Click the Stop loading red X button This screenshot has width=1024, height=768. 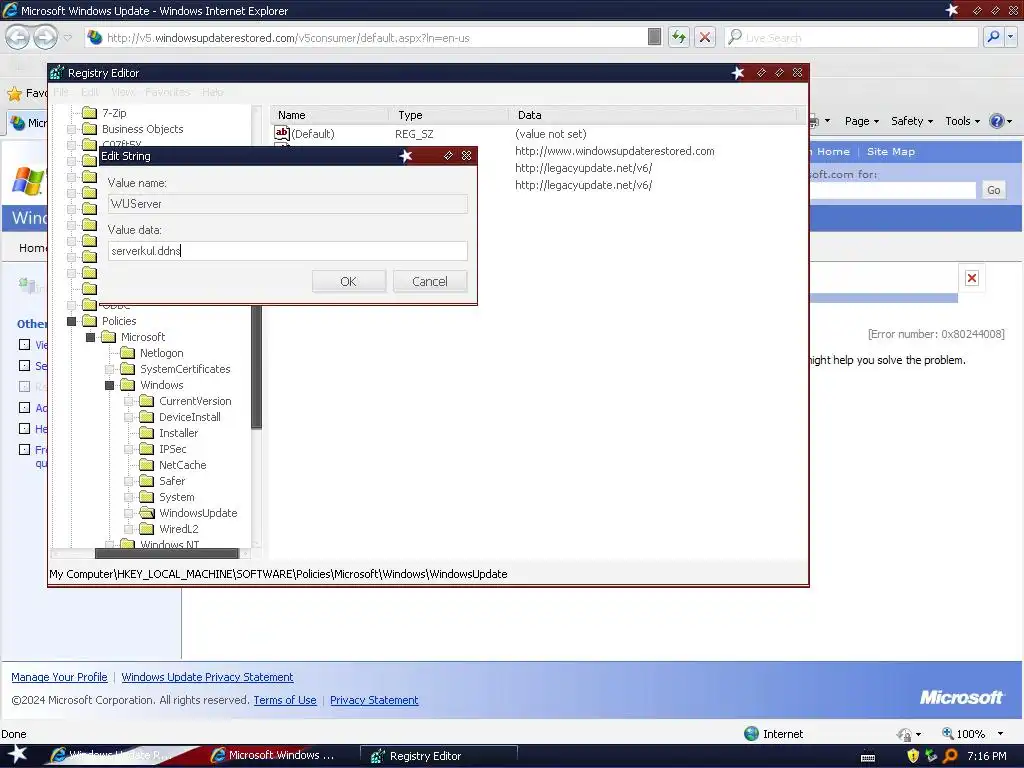tap(705, 37)
